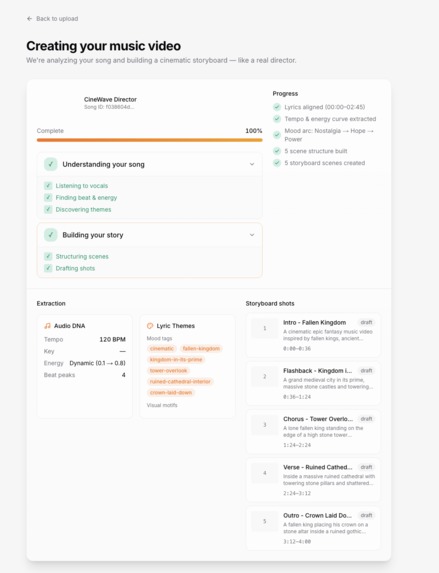Click the Lyrics aligned progress check icon
The height and width of the screenshot is (573, 439).
coord(277,107)
